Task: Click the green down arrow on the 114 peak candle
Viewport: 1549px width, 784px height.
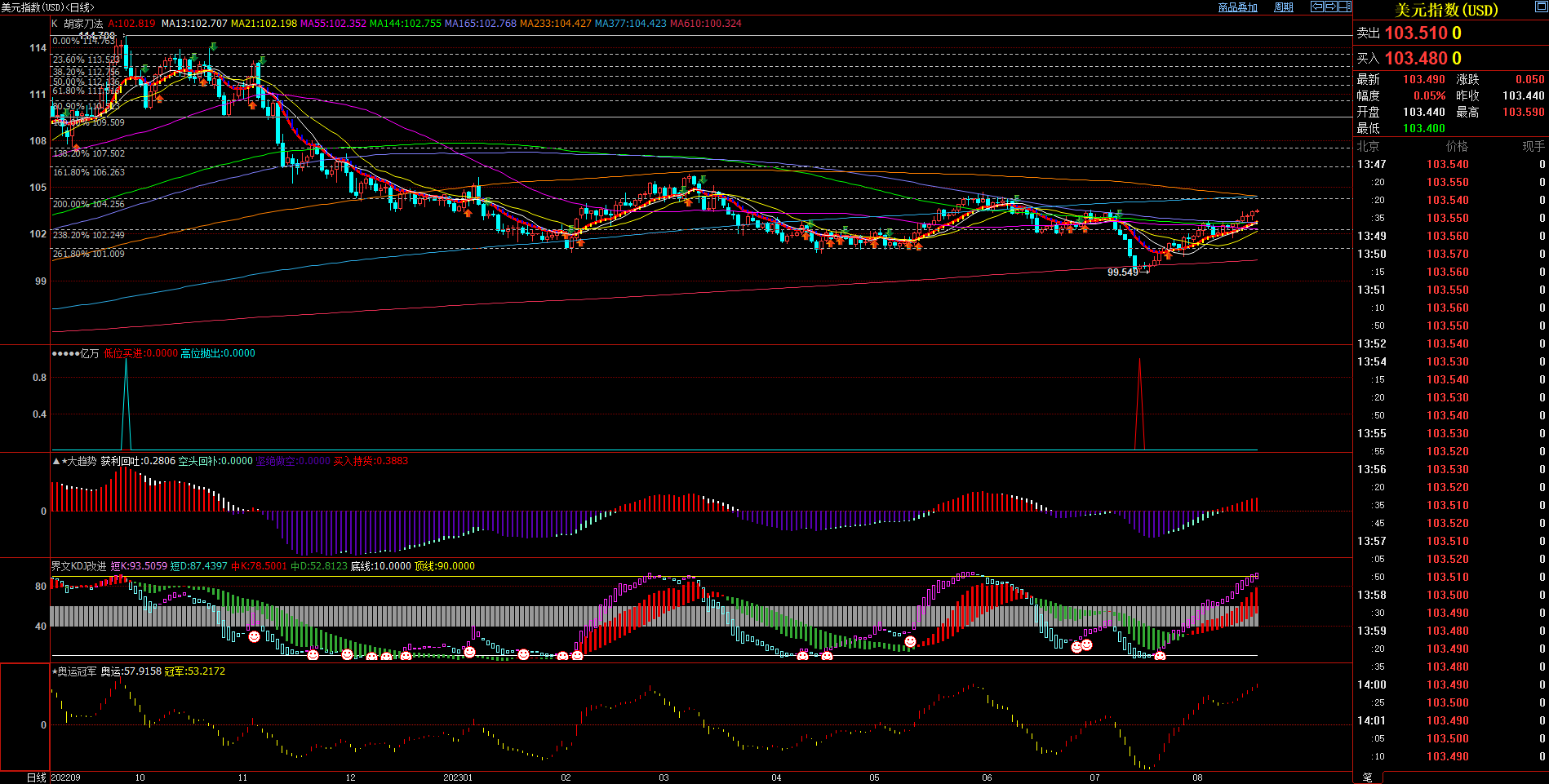Action: coord(212,47)
